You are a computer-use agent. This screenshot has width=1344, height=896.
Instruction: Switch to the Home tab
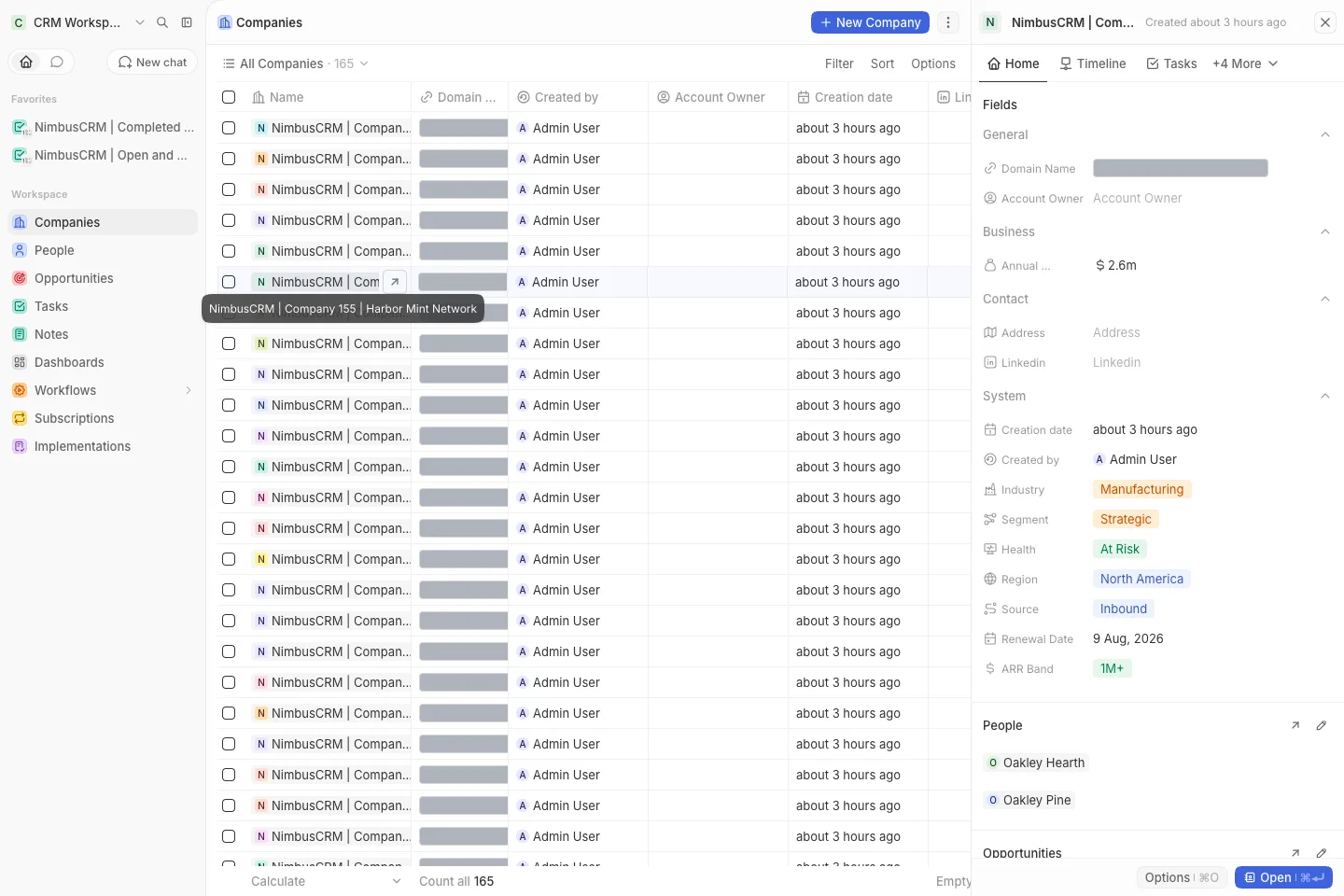(1014, 63)
